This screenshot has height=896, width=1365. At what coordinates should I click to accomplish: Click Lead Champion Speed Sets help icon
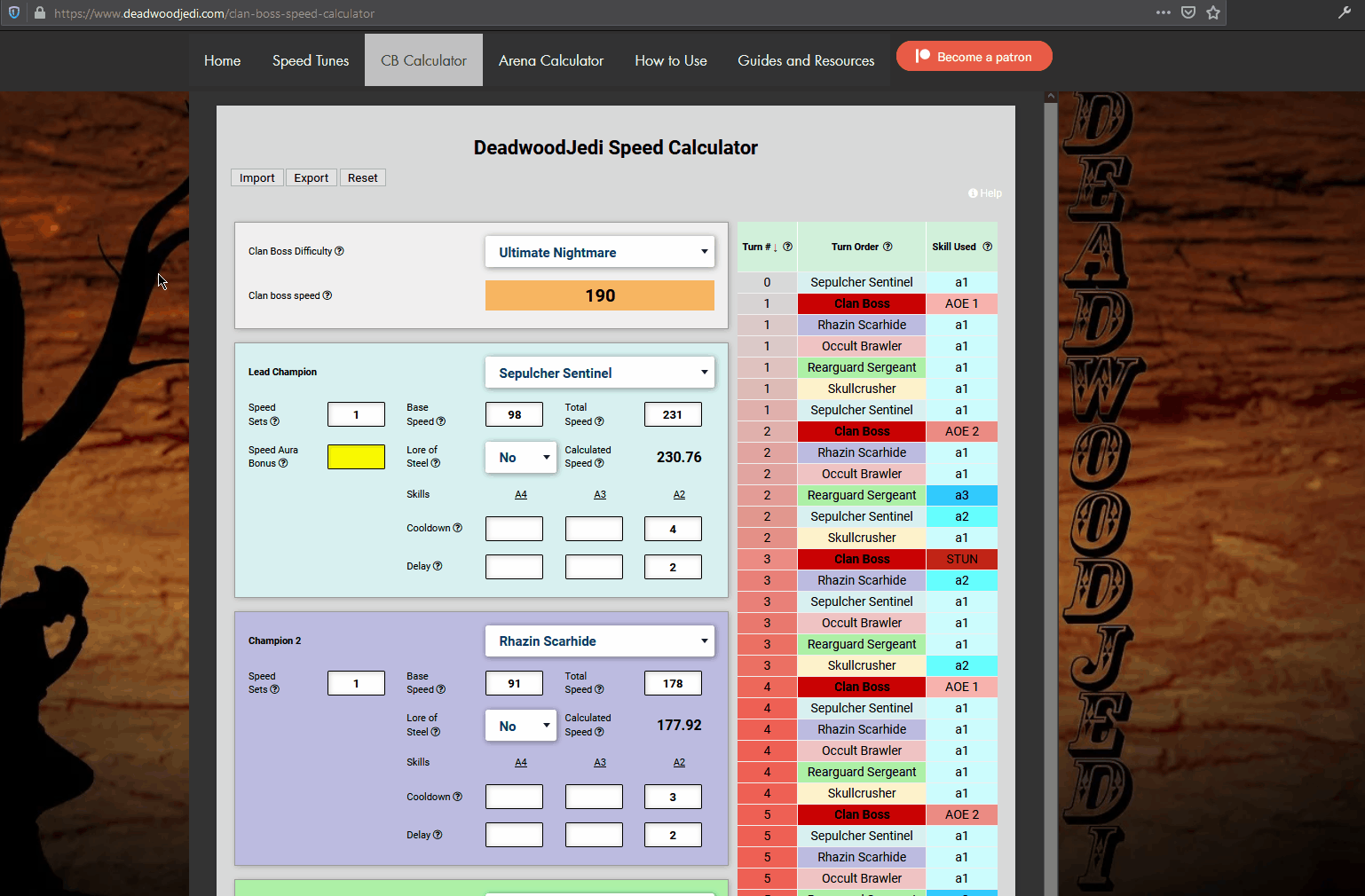[x=275, y=421]
